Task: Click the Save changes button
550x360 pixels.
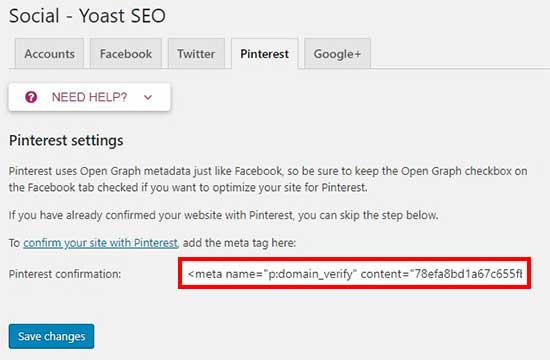Action: (x=52, y=336)
